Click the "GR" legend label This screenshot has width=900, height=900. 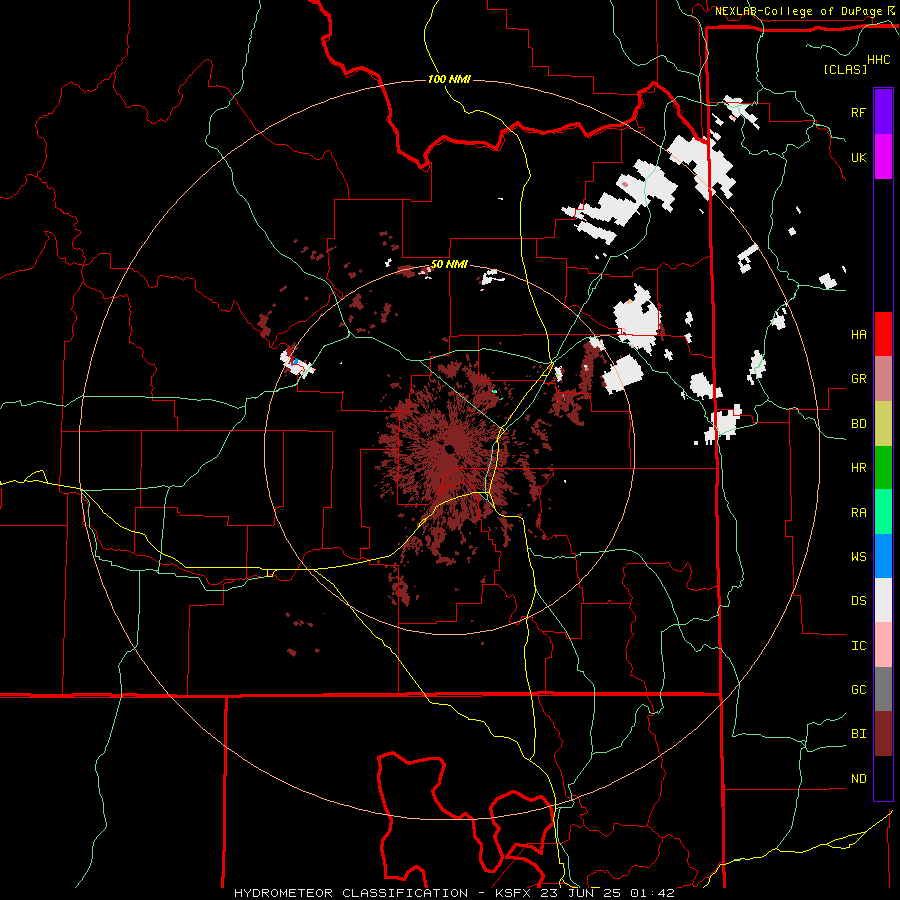859,379
